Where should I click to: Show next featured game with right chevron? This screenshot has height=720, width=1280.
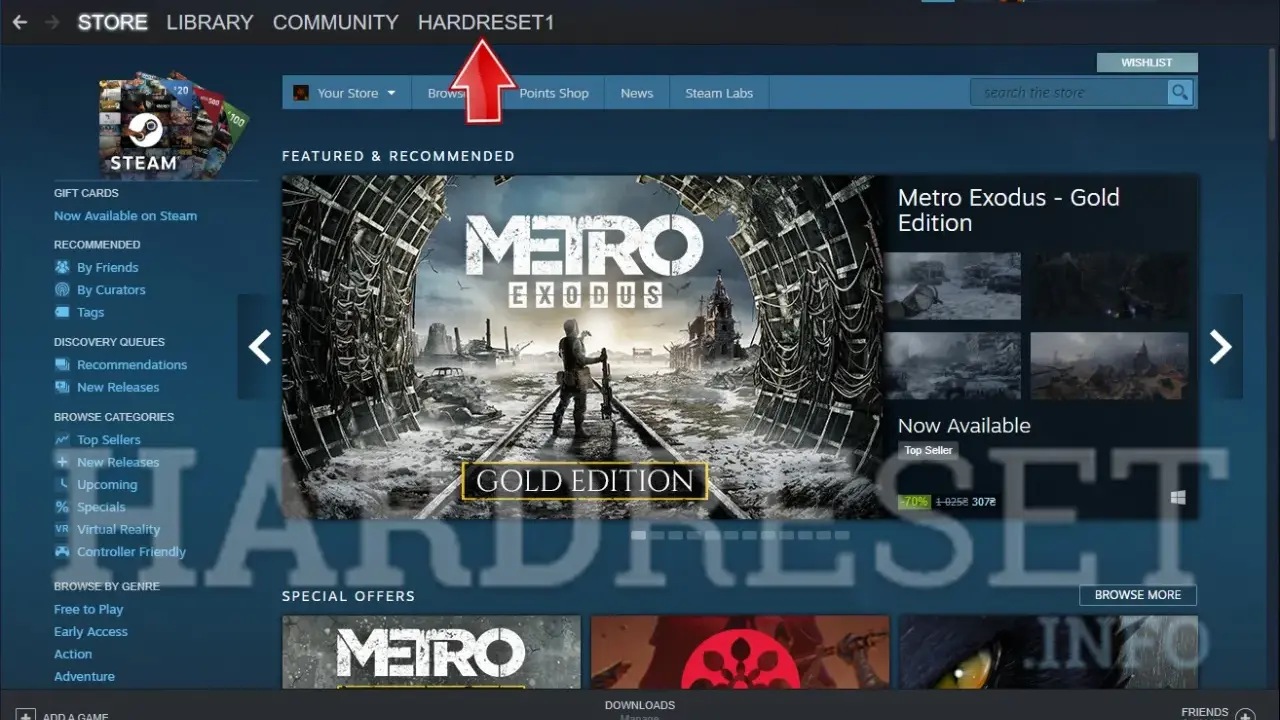tap(1220, 347)
